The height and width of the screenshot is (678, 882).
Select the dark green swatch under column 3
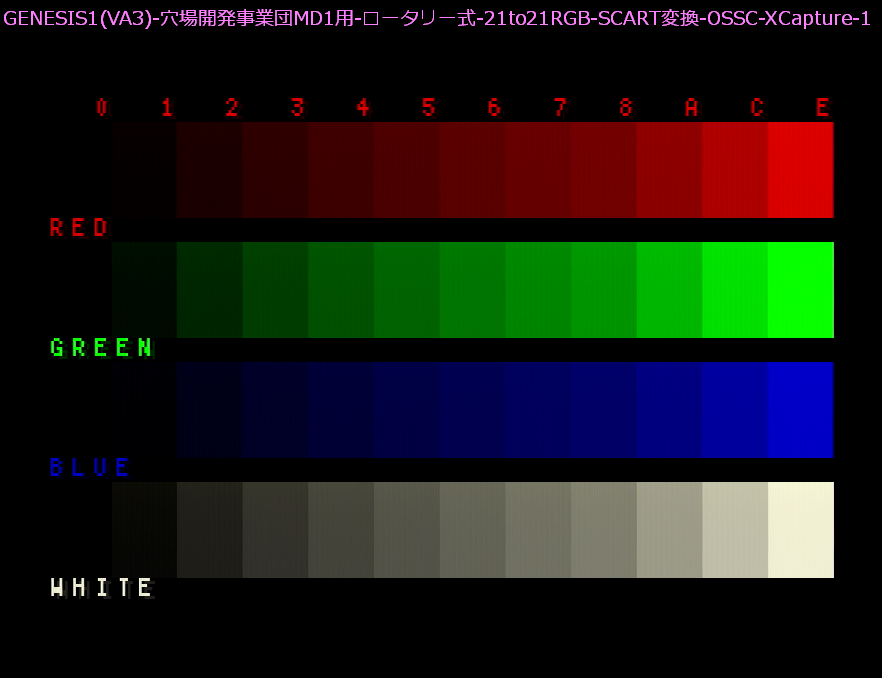[276, 290]
